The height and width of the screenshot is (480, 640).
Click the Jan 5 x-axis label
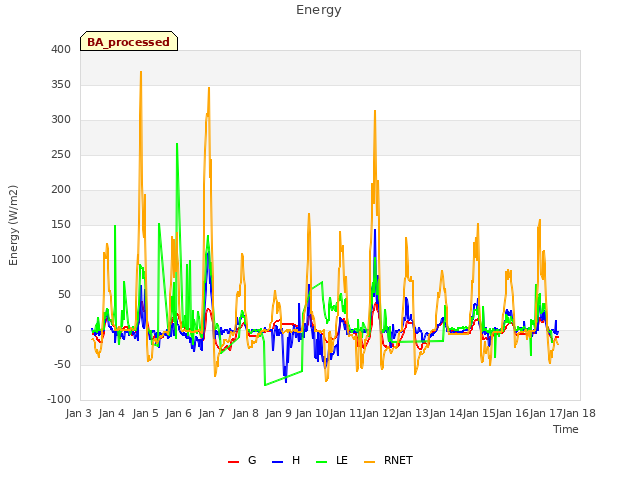click(x=145, y=413)
